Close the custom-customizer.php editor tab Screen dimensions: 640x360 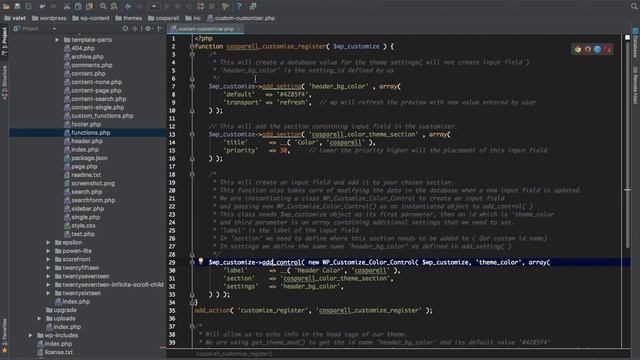(239, 29)
